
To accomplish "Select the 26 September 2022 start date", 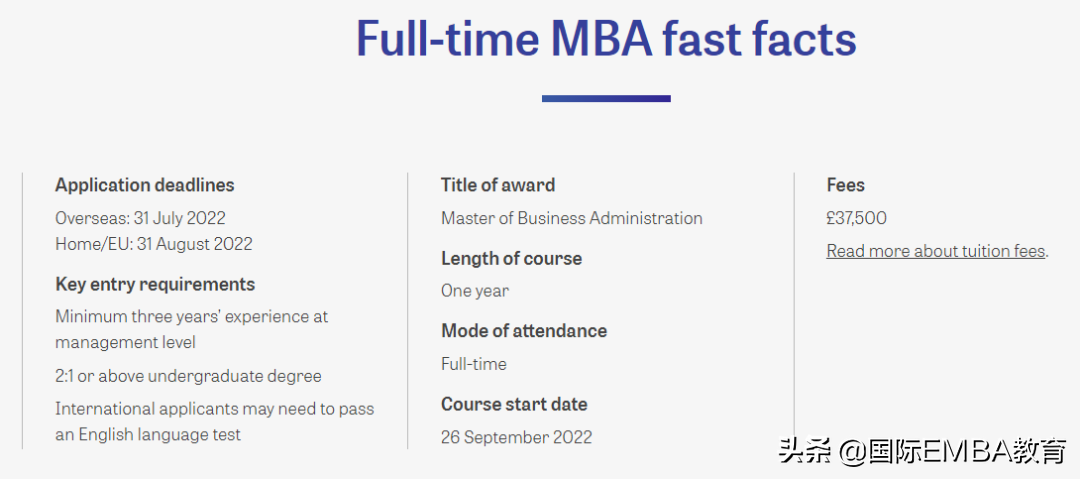I will click(x=516, y=437).
